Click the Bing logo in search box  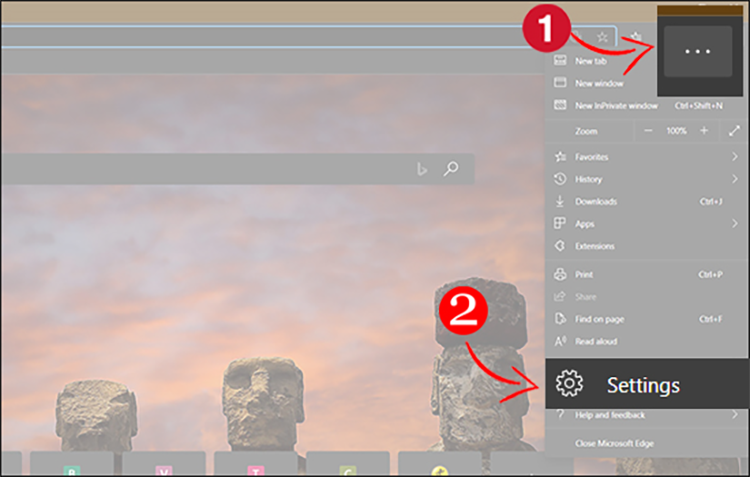pos(421,169)
